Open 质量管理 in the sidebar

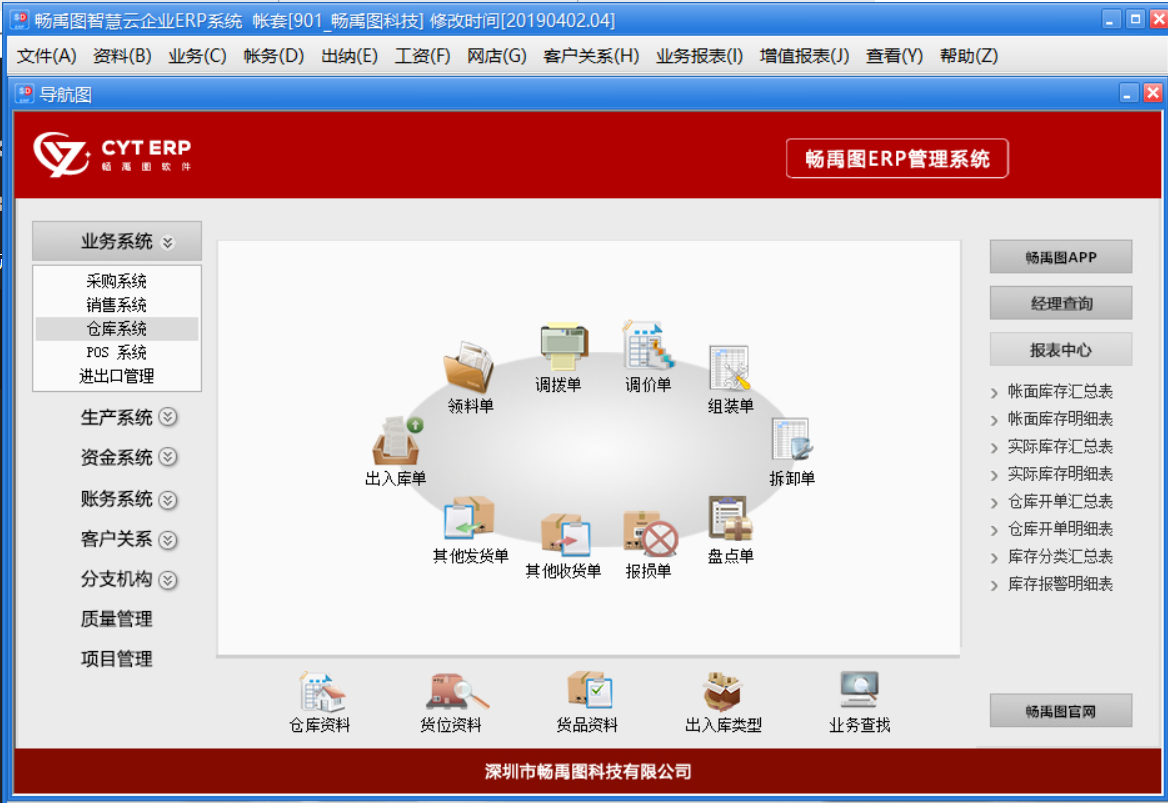[117, 619]
